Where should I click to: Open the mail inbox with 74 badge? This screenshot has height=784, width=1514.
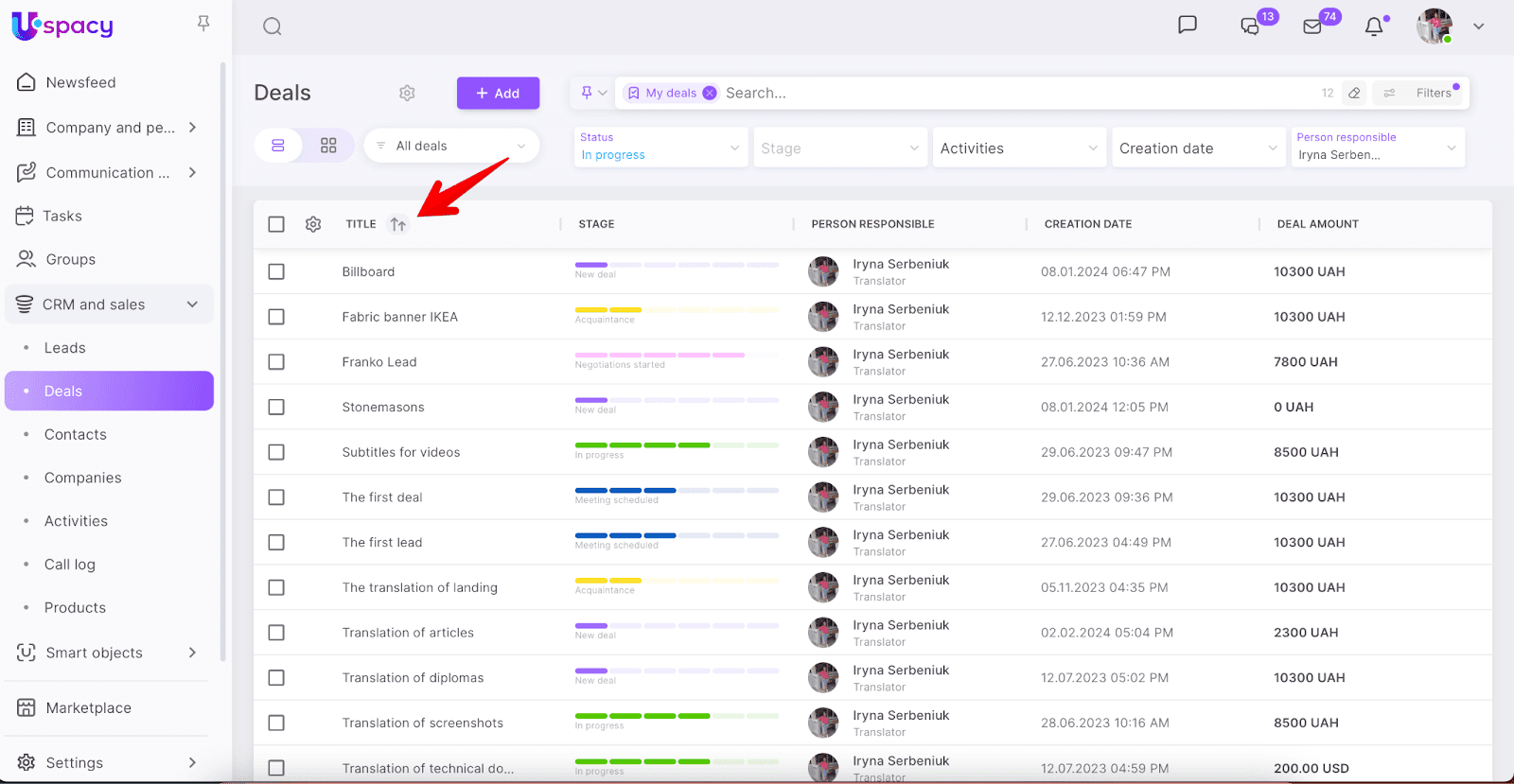click(x=1312, y=26)
